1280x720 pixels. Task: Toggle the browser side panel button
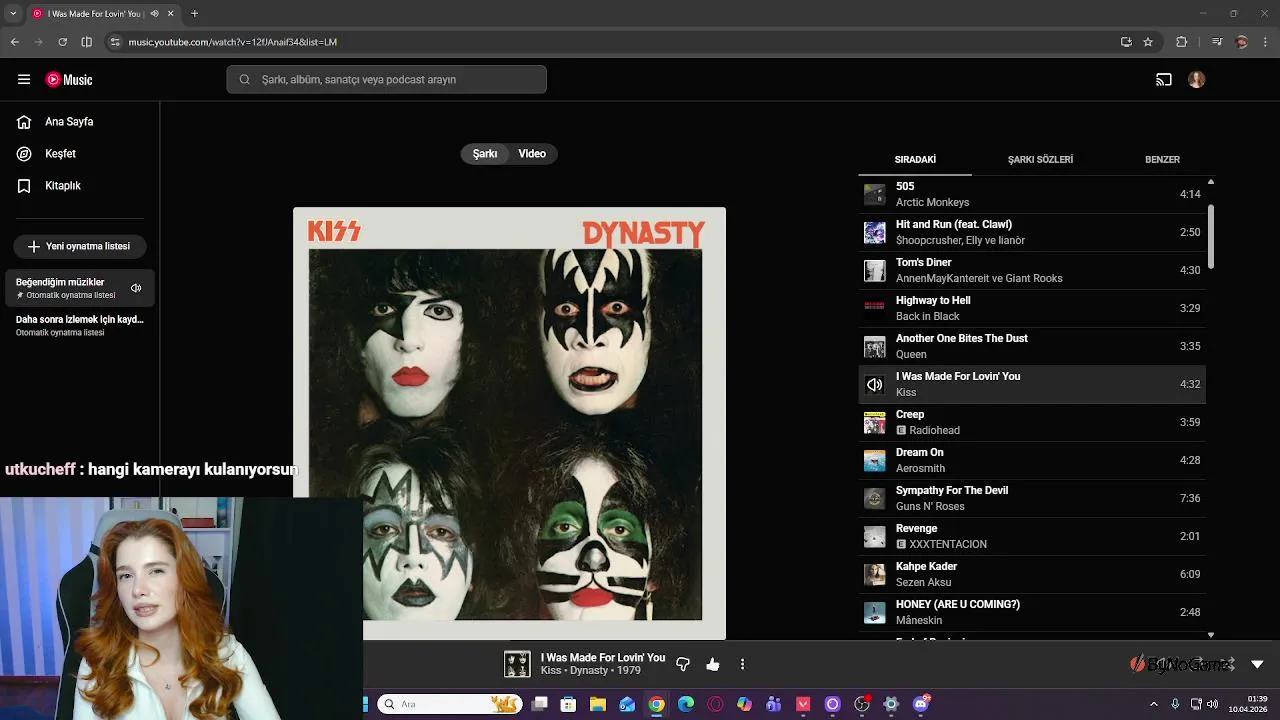(x=86, y=42)
